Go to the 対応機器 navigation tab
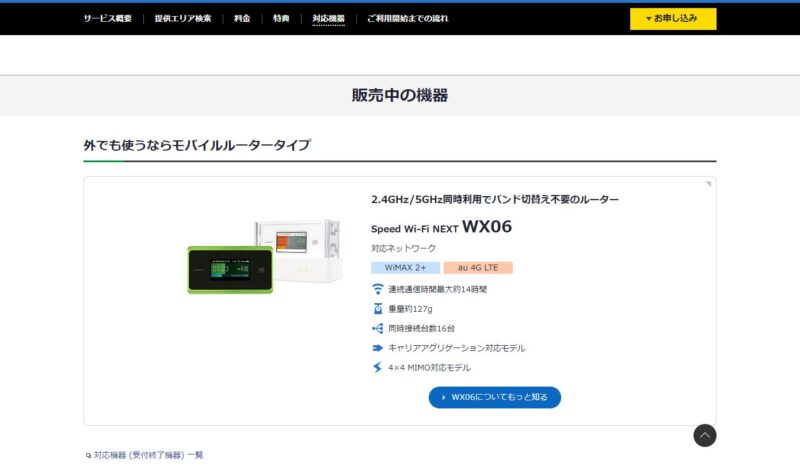Viewport: 800px width, 470px height. 329,19
